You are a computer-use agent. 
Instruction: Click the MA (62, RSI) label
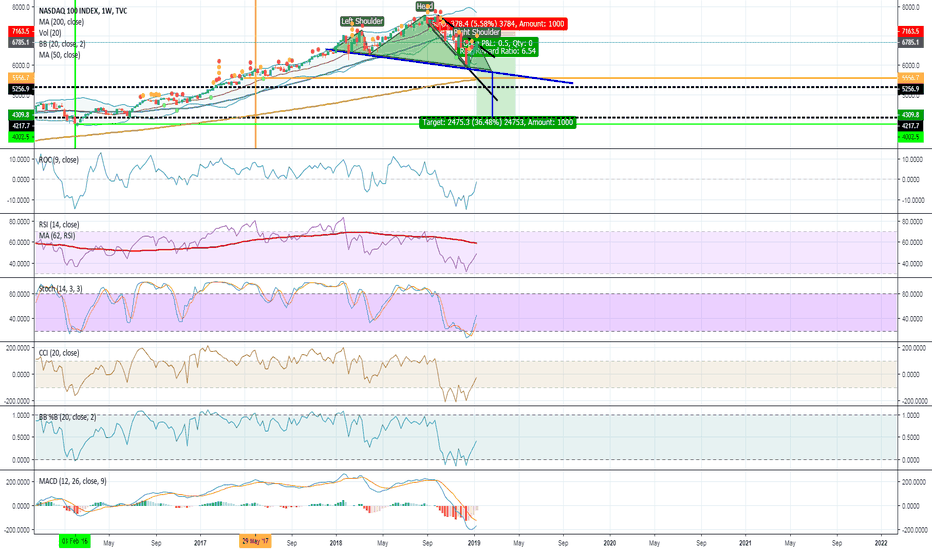coord(57,235)
